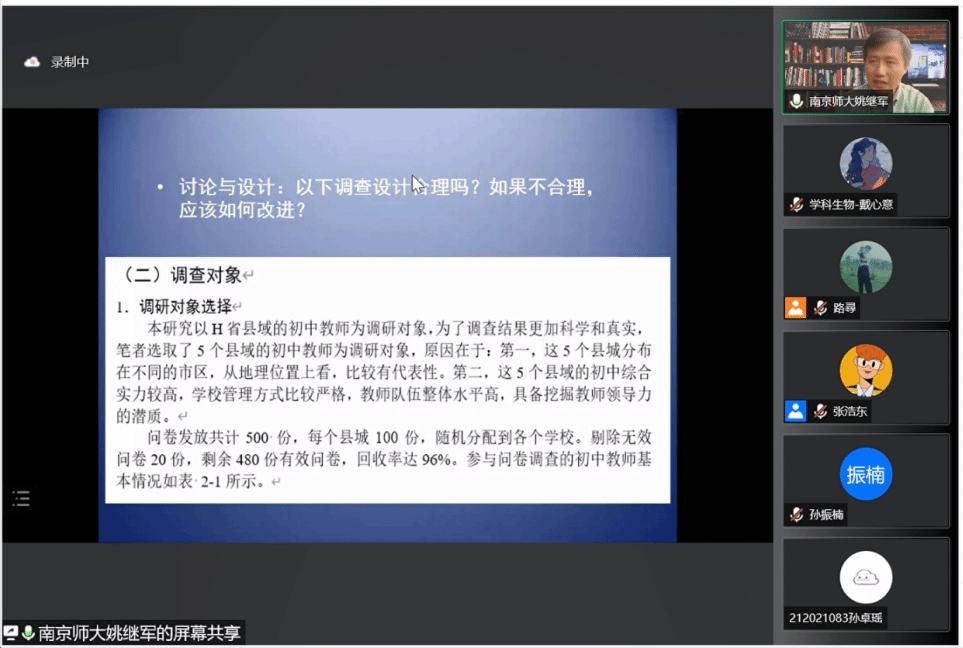Click the muted mic icon for 路尋
The height and width of the screenshot is (648, 963).
coord(820,308)
